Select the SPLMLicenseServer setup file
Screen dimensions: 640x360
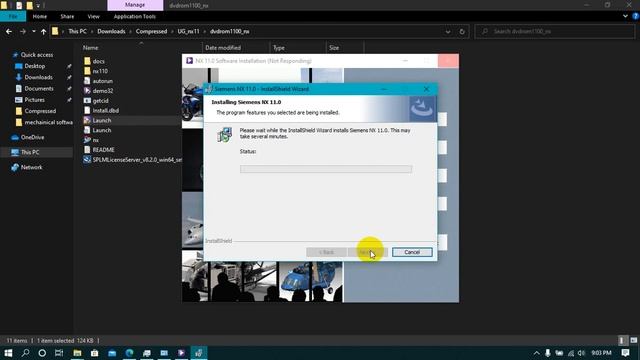point(137,160)
